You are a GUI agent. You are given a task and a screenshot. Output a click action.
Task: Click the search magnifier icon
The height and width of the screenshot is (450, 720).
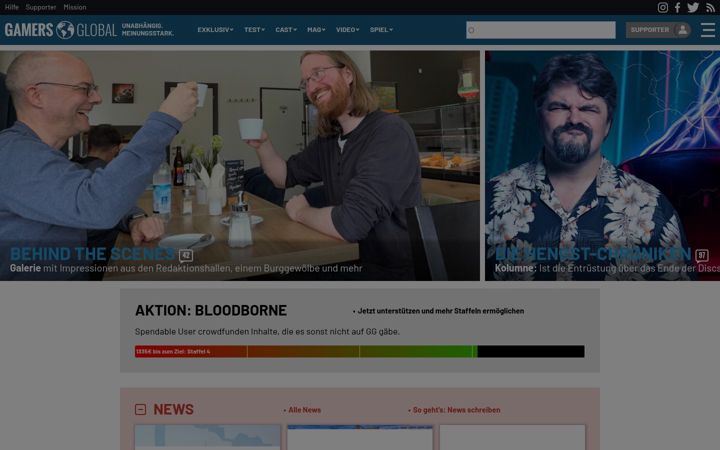[471, 30]
